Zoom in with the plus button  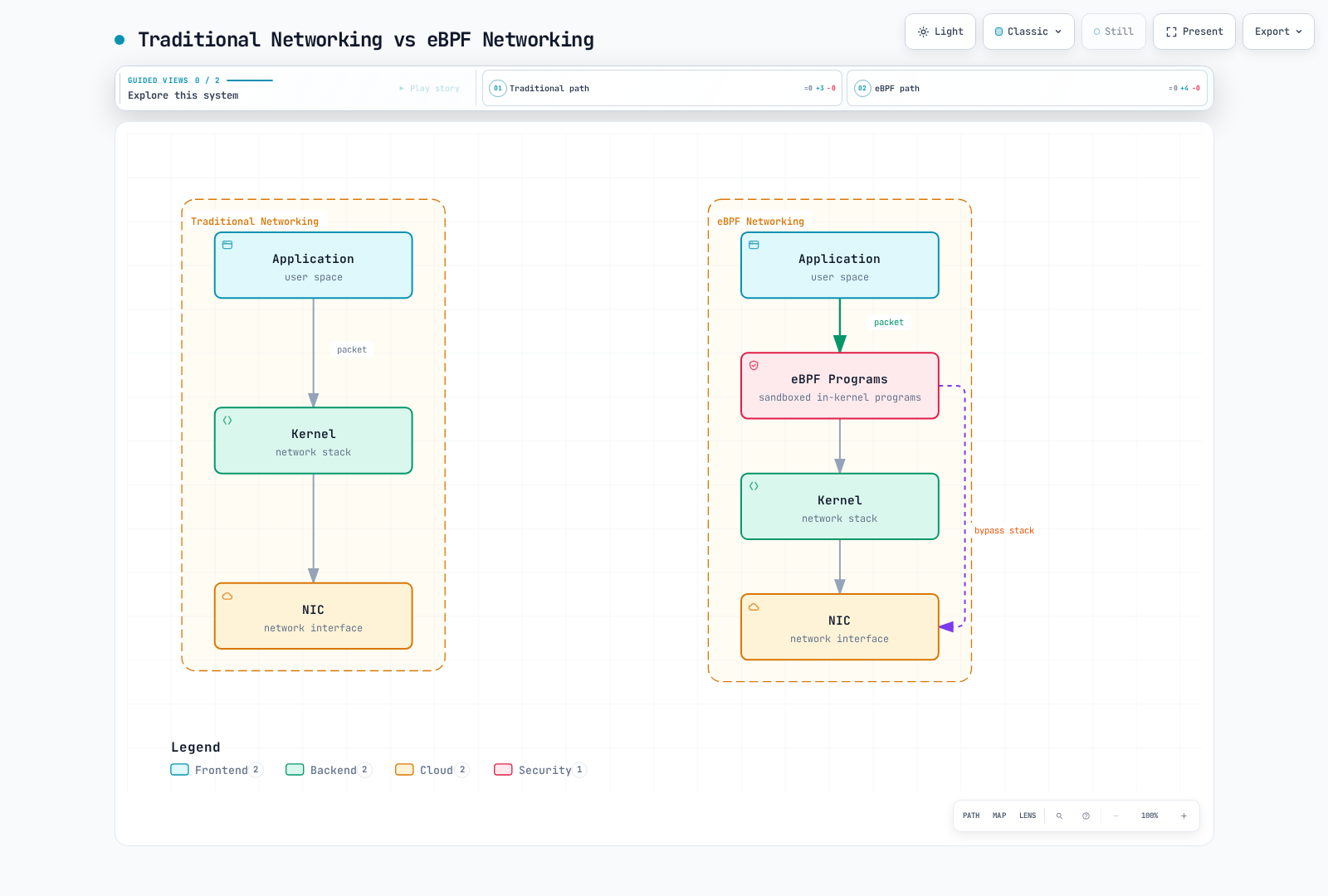tap(1184, 816)
